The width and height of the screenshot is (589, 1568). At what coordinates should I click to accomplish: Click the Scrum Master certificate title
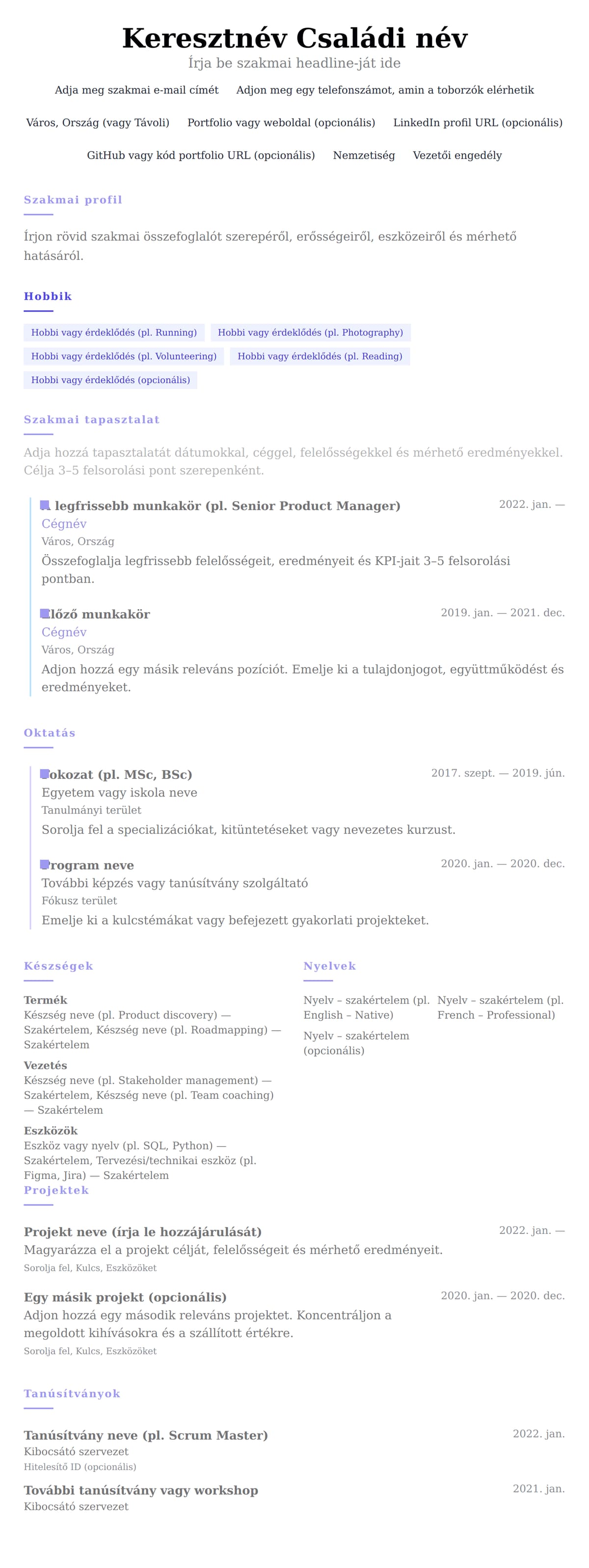[146, 1435]
